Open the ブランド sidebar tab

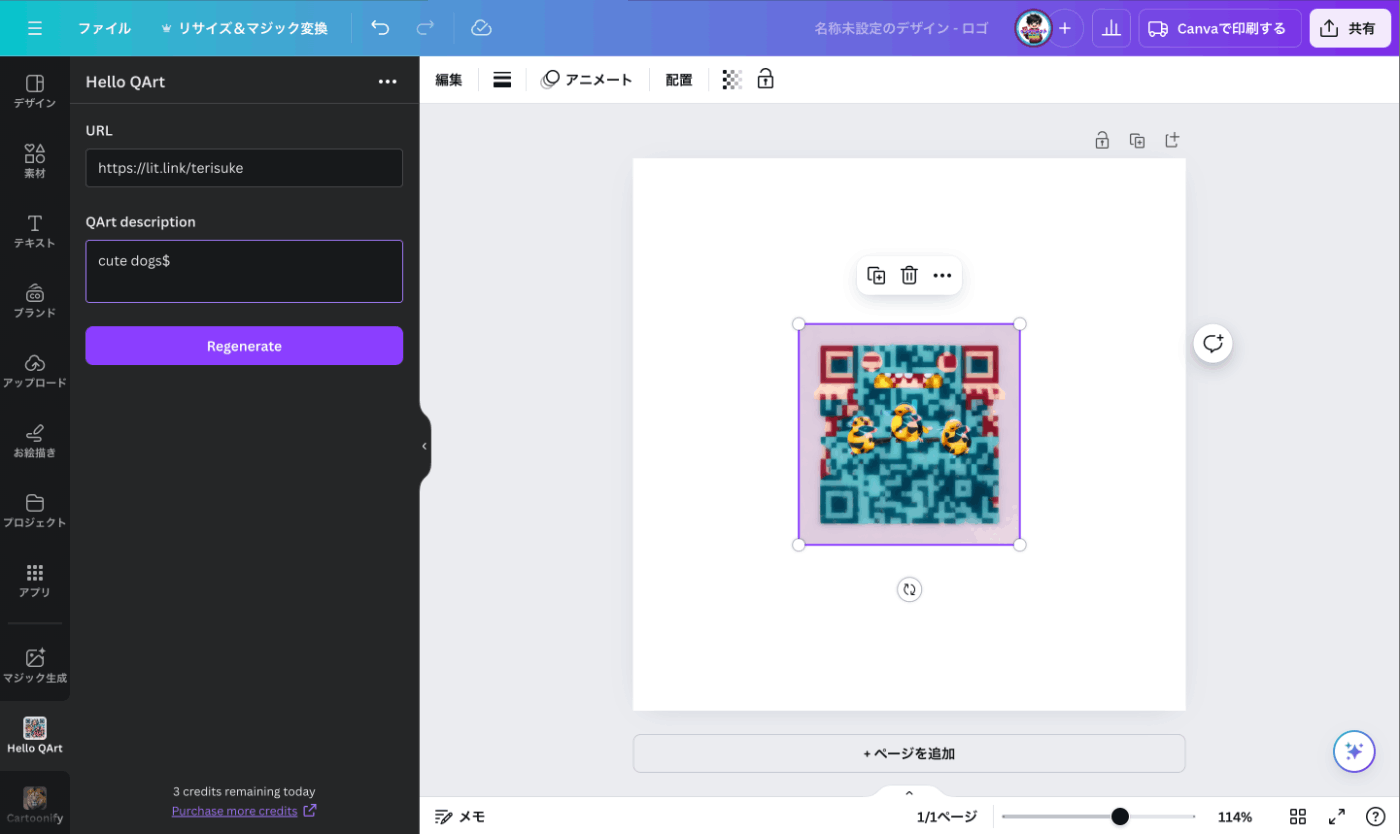(35, 301)
